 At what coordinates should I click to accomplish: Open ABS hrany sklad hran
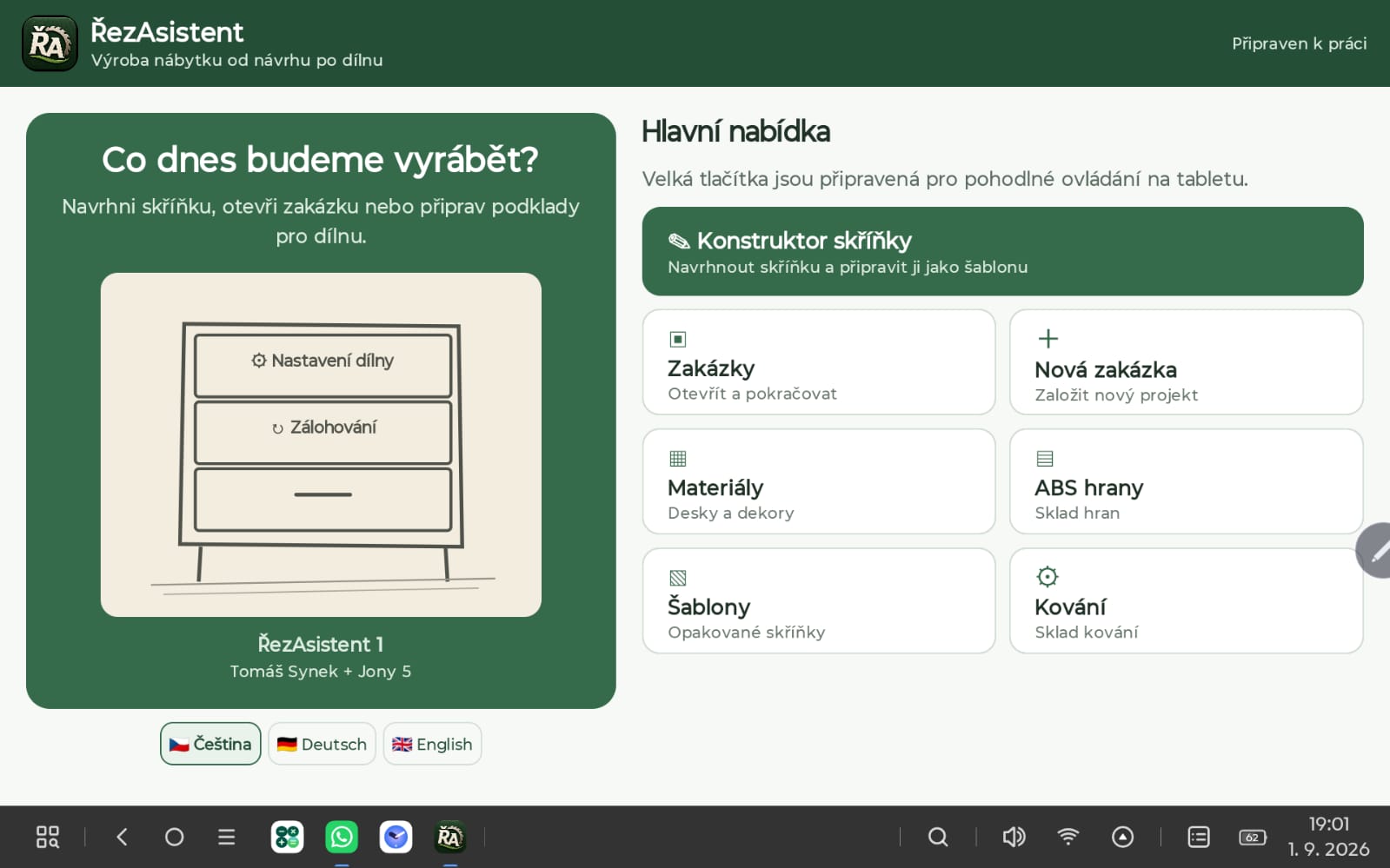point(1186,481)
